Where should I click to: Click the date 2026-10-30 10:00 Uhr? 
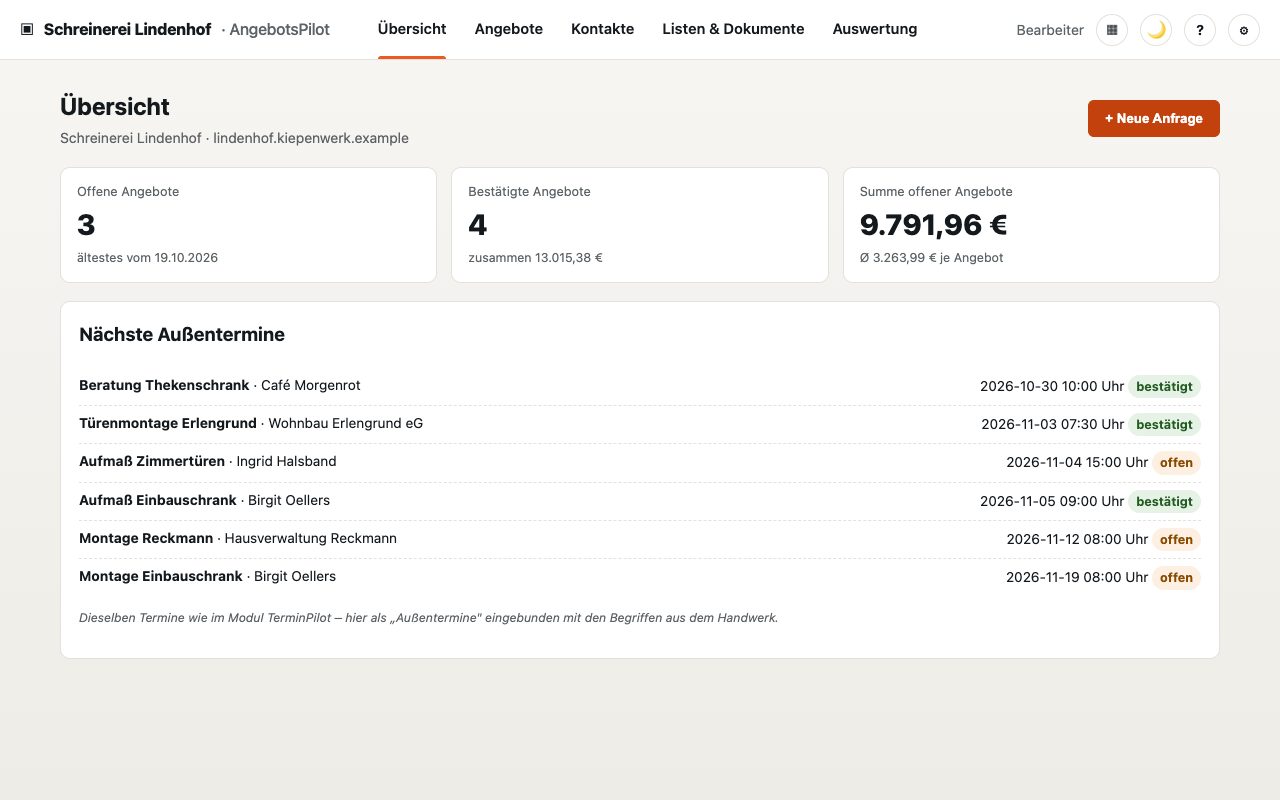[x=1052, y=386]
